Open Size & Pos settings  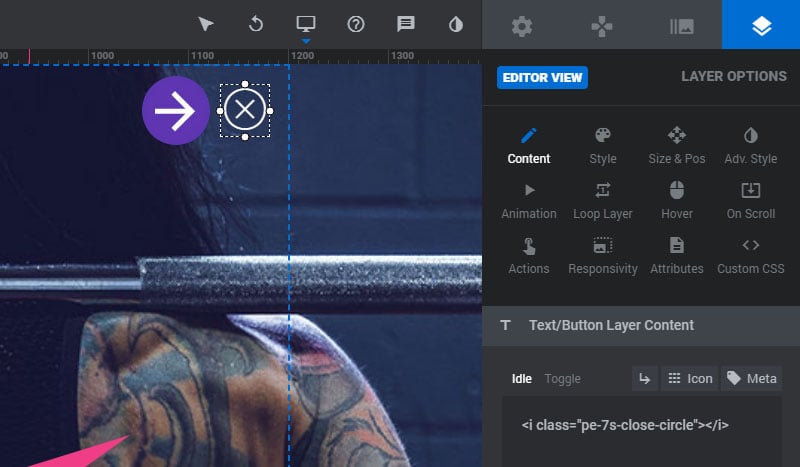(677, 146)
